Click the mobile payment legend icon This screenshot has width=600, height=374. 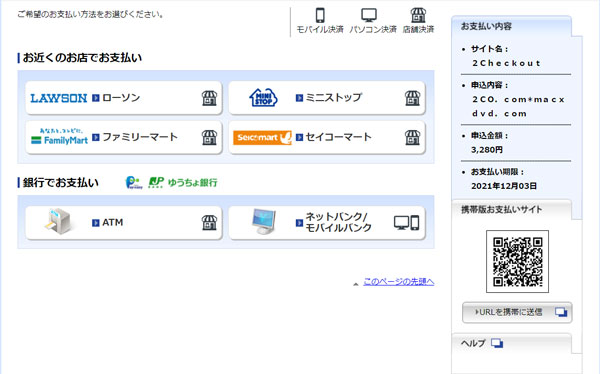320,15
